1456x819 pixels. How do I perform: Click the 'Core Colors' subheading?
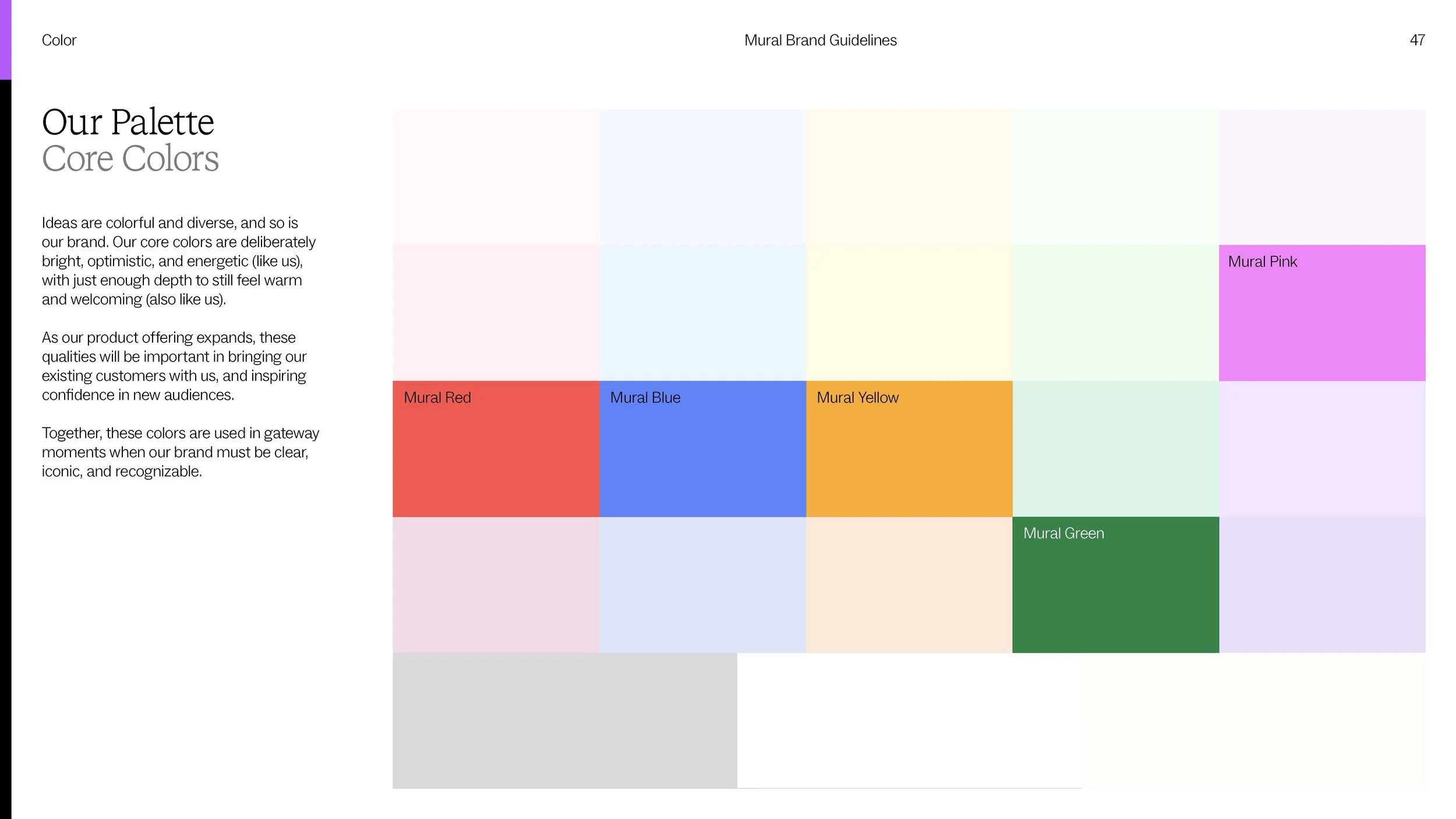tap(130, 158)
